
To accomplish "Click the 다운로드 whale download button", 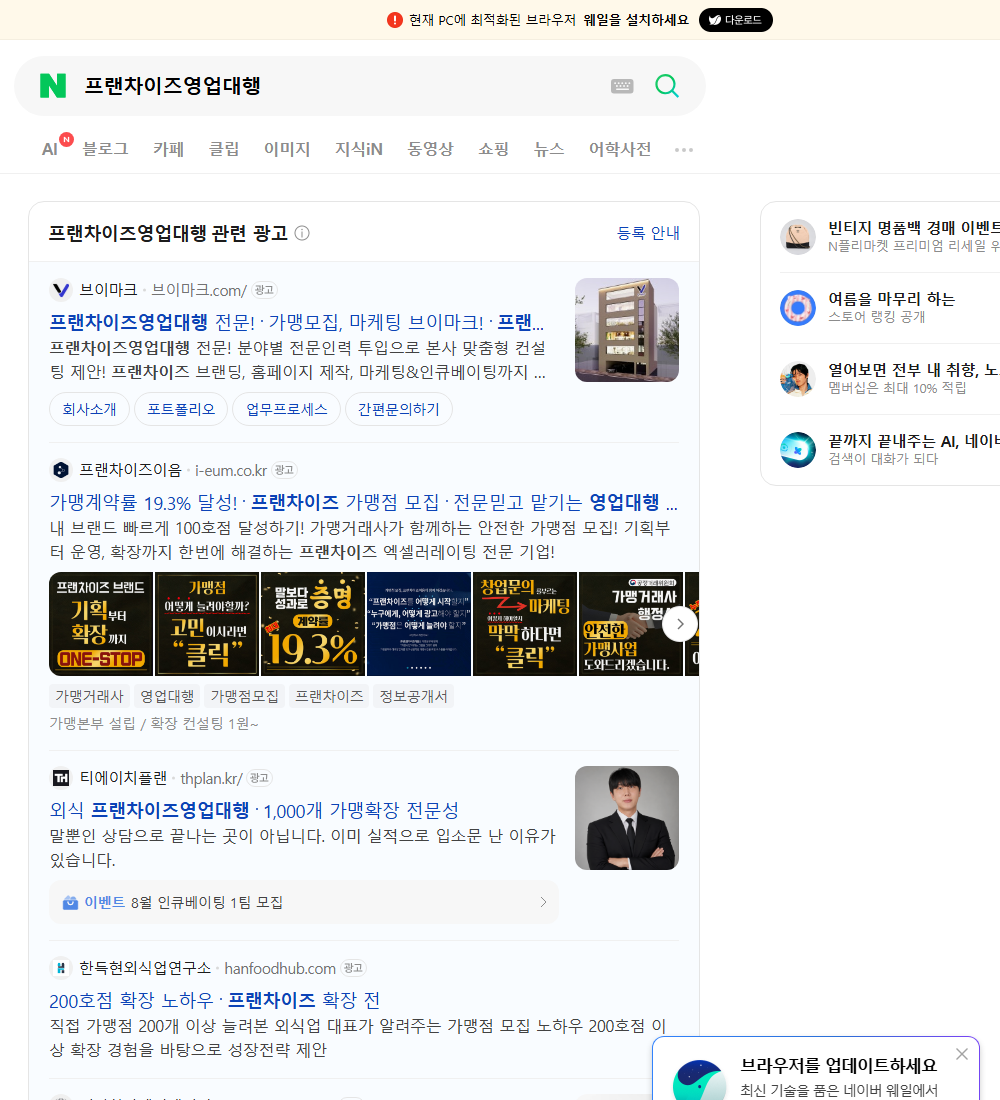I will [x=735, y=20].
